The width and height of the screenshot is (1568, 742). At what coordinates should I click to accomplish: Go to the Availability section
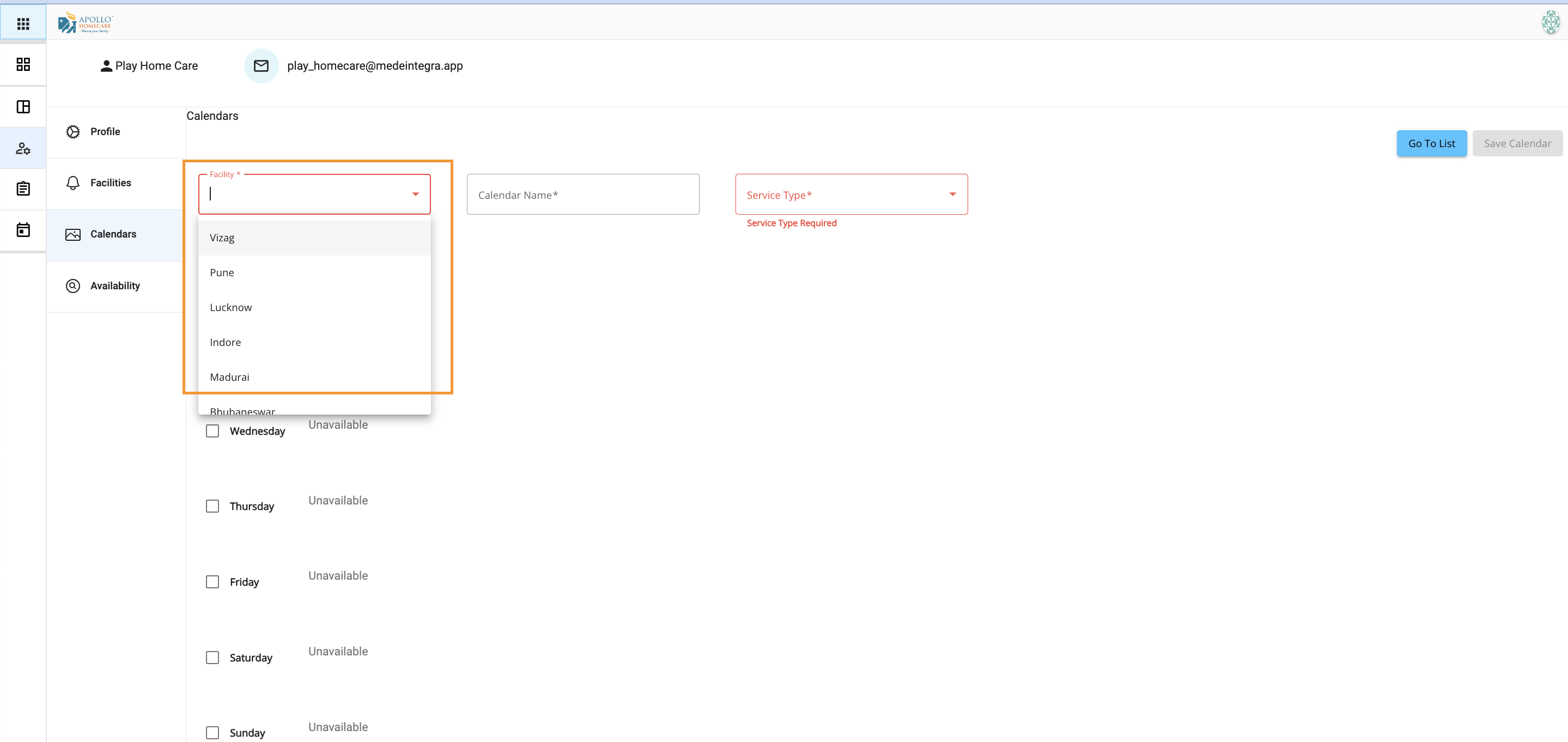(x=114, y=285)
